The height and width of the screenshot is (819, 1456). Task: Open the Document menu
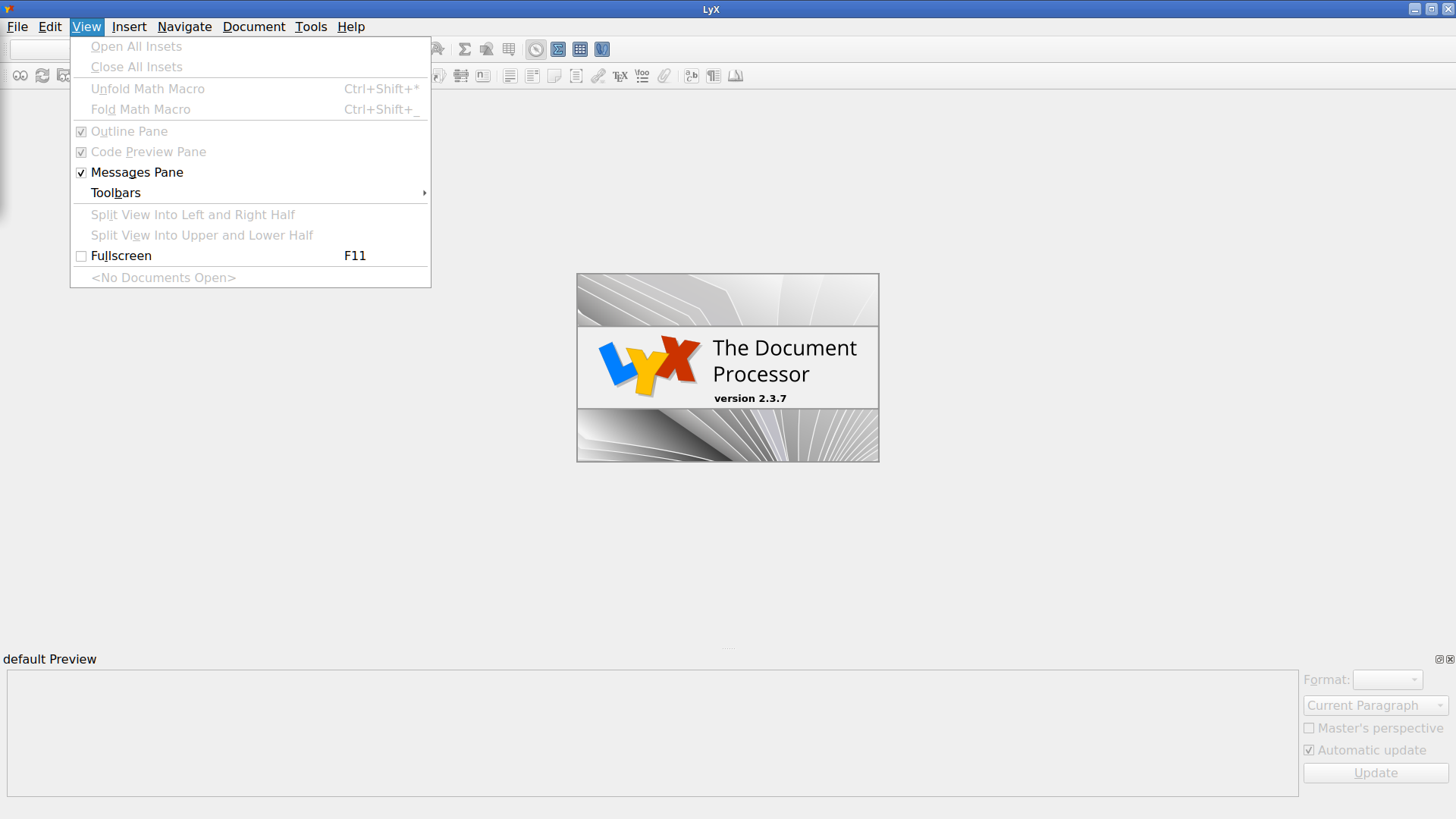click(253, 27)
